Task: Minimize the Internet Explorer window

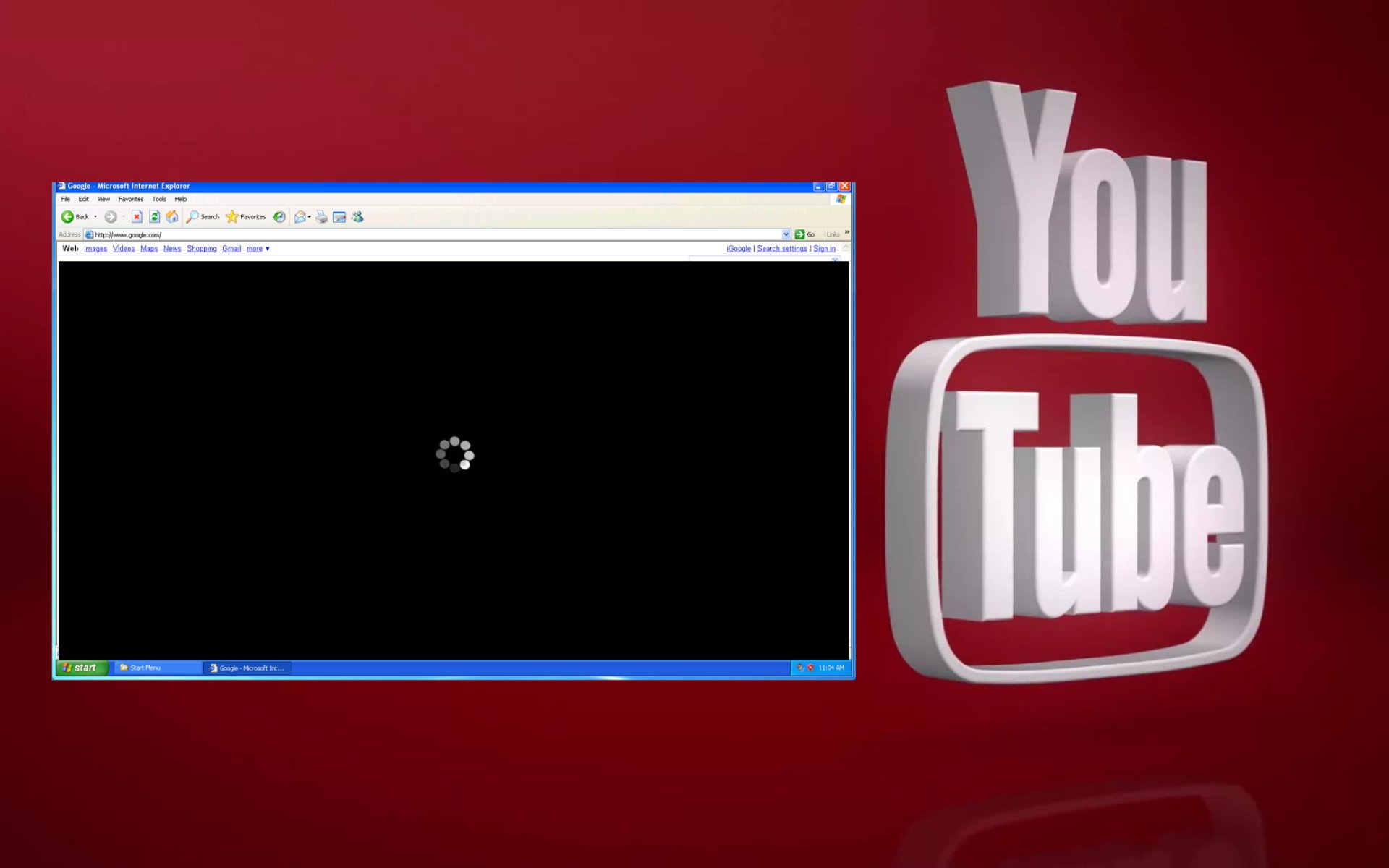Action: point(818,186)
